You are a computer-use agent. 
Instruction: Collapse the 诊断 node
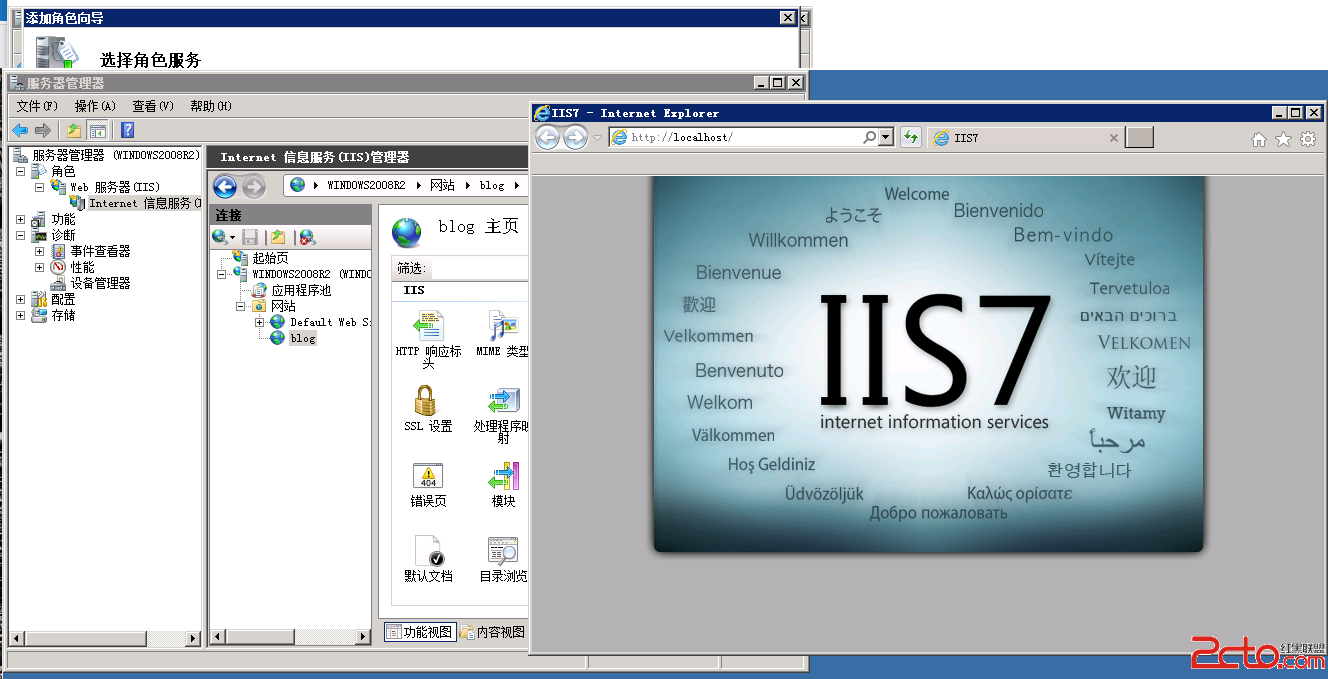[x=20, y=235]
